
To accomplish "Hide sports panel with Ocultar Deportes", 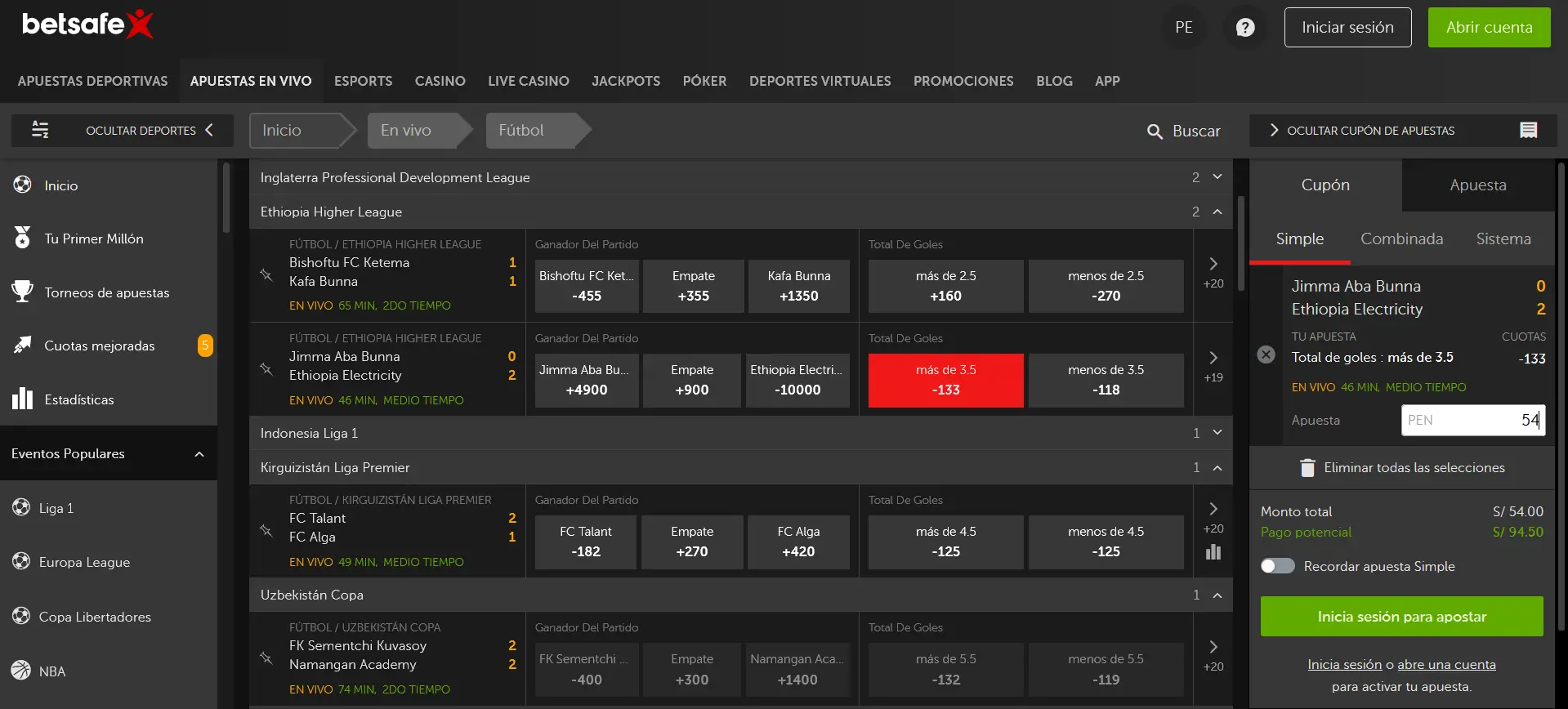I will pos(123,130).
